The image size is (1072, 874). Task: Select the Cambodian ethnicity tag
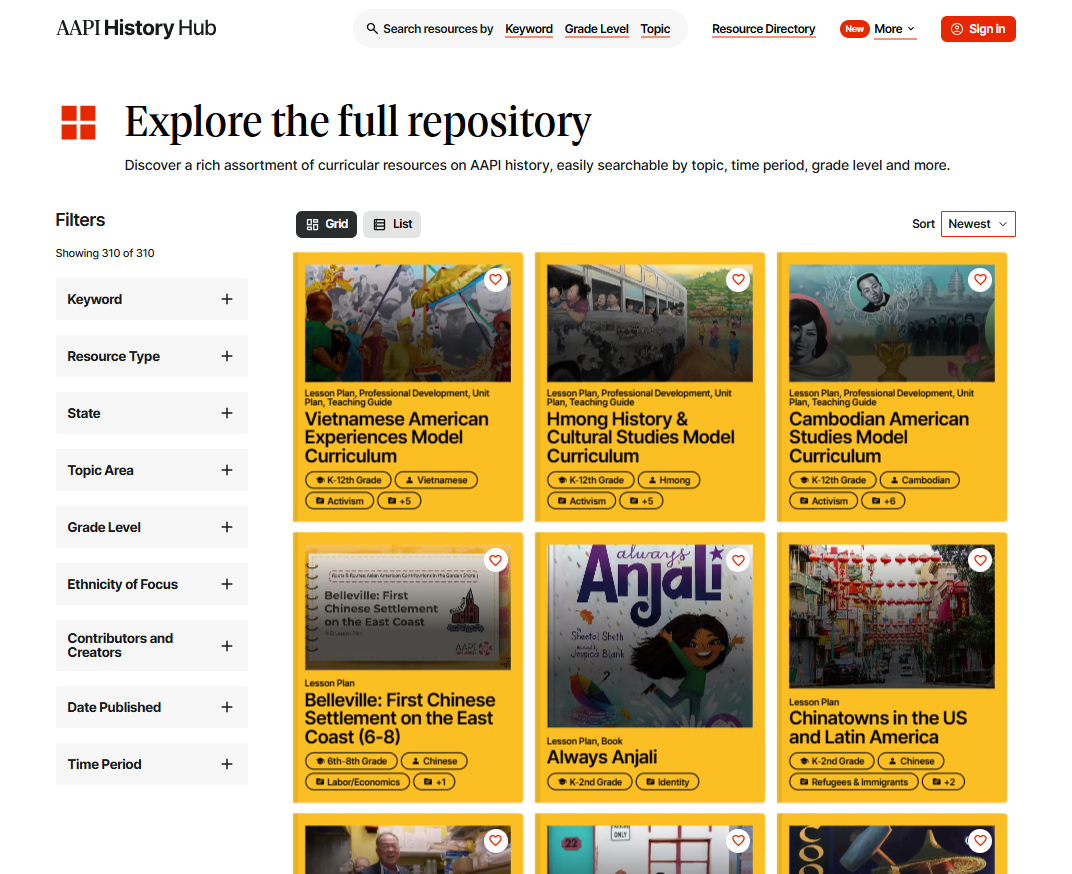920,480
